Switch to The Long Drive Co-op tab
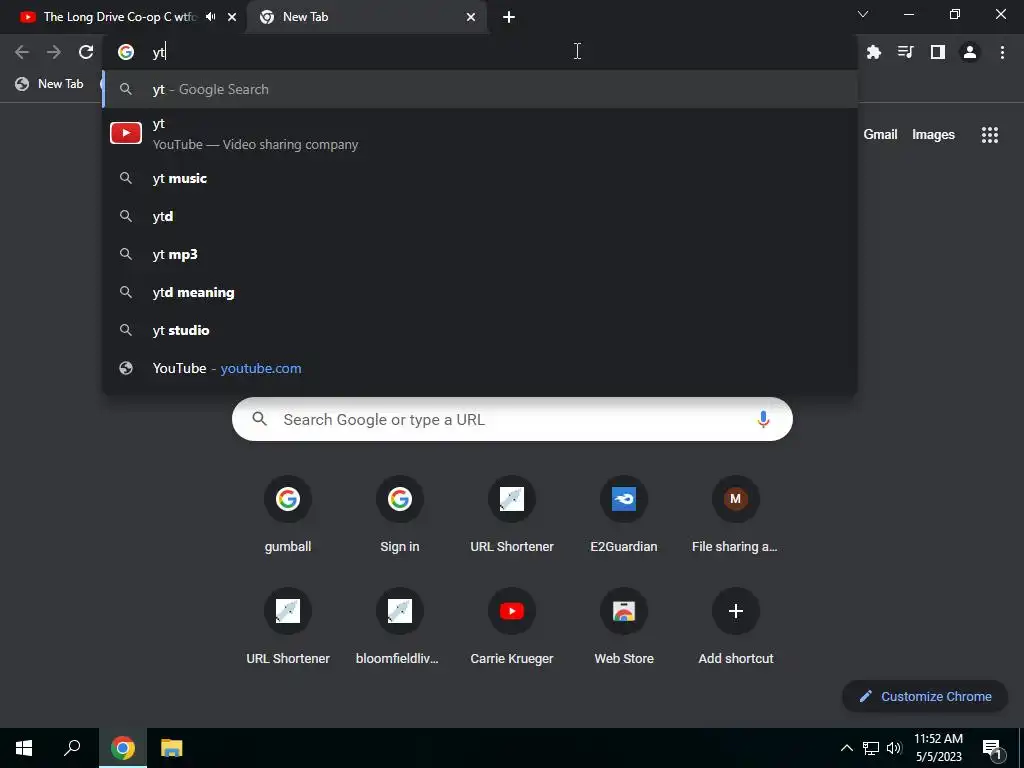 121,17
